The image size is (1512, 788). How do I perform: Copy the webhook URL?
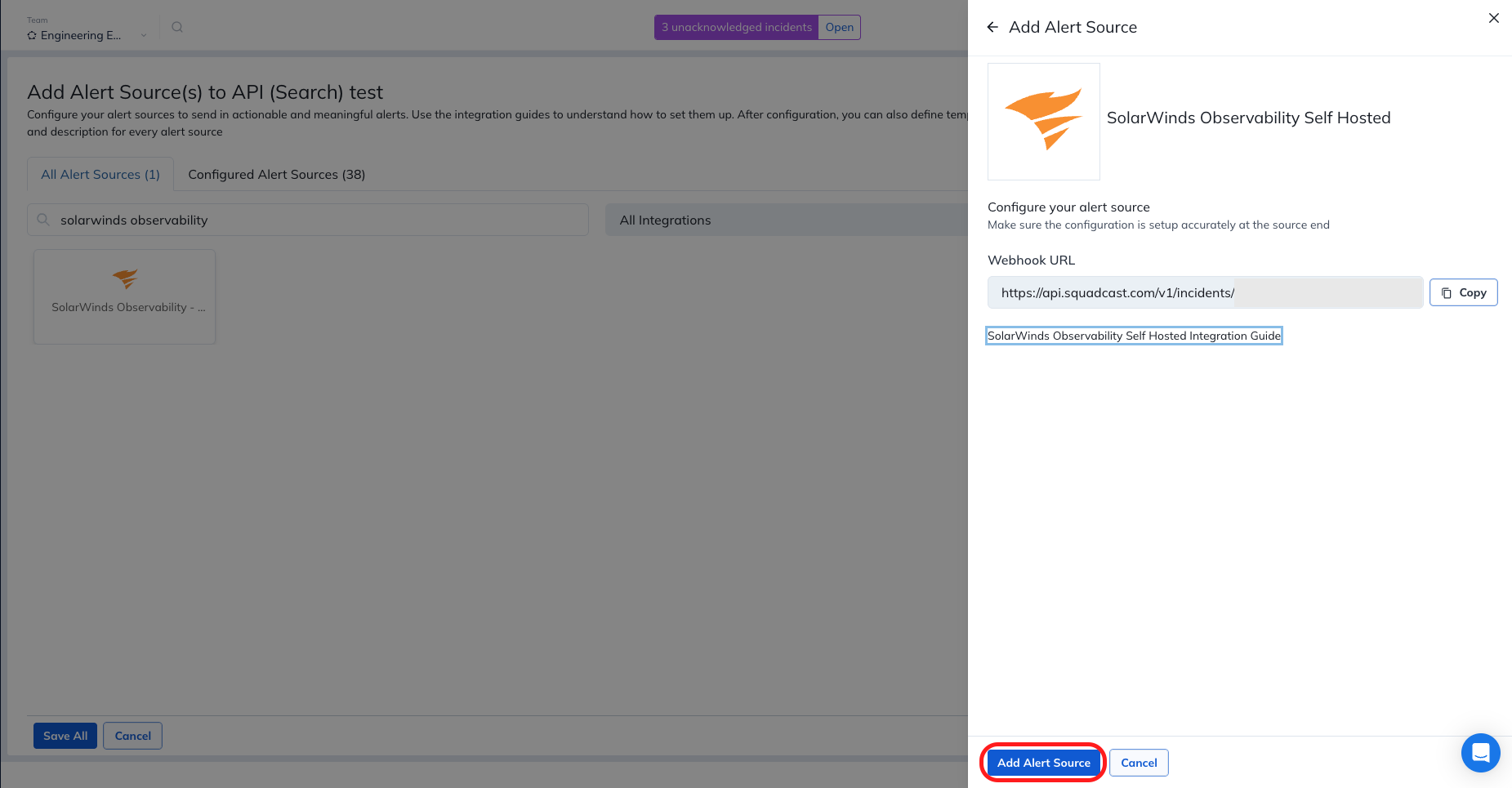click(1463, 292)
